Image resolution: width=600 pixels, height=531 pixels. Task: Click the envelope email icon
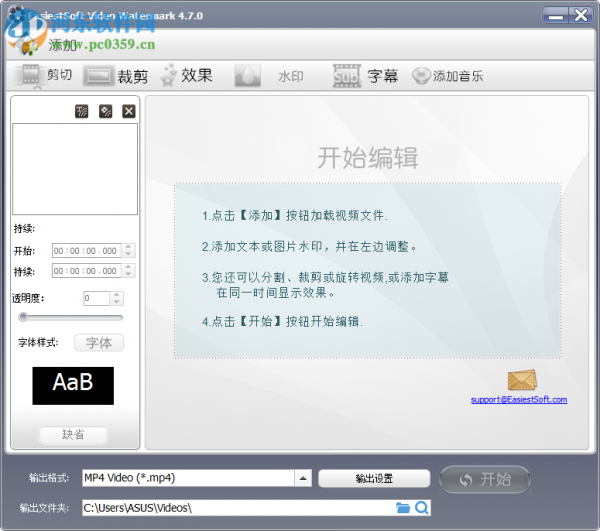(x=522, y=380)
